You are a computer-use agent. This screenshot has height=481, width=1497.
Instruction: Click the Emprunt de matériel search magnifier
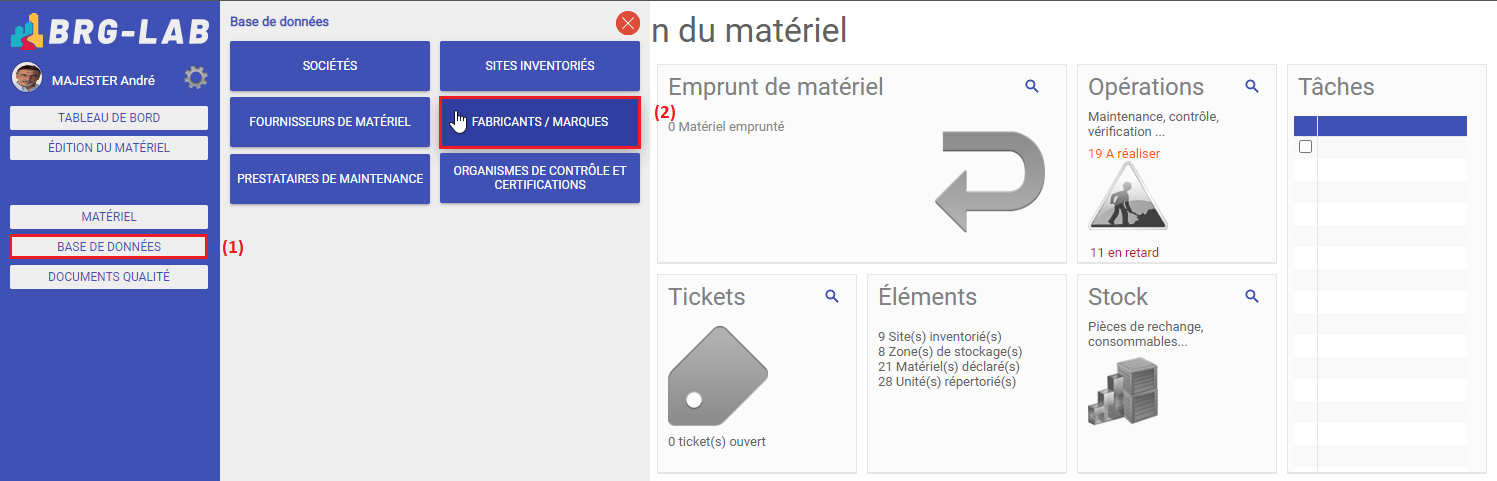point(1032,87)
